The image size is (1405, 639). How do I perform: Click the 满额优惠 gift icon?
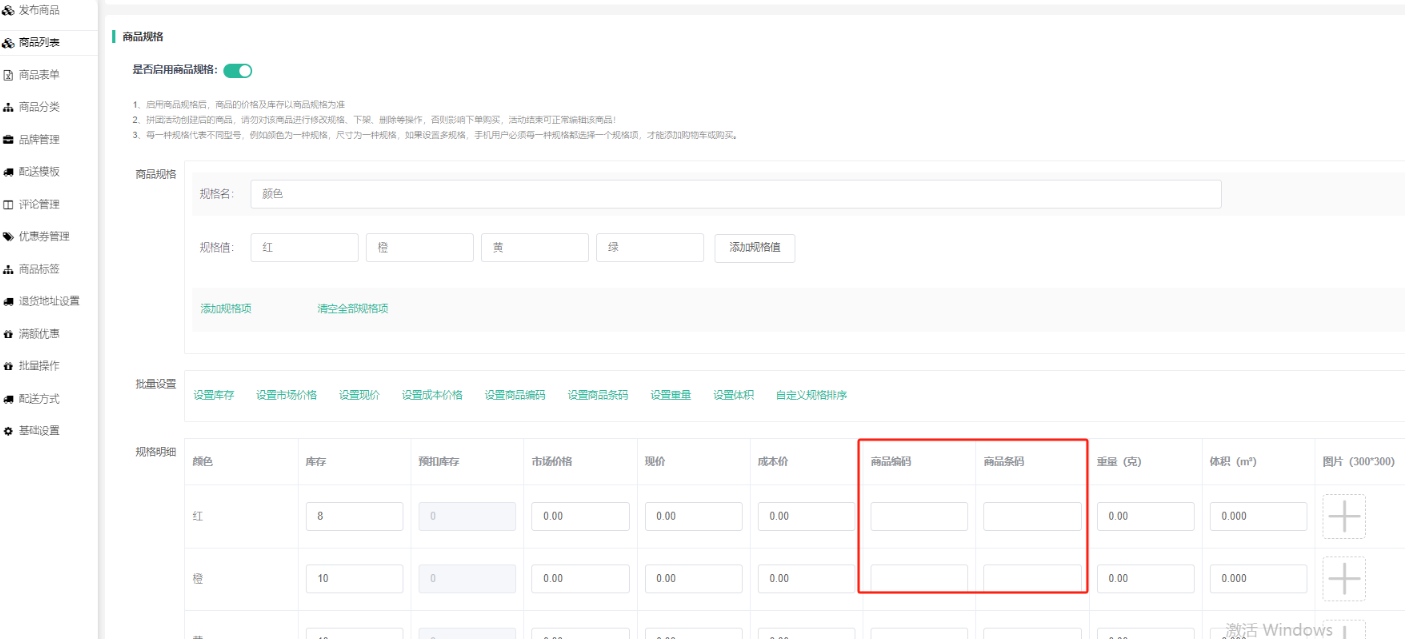[8, 334]
